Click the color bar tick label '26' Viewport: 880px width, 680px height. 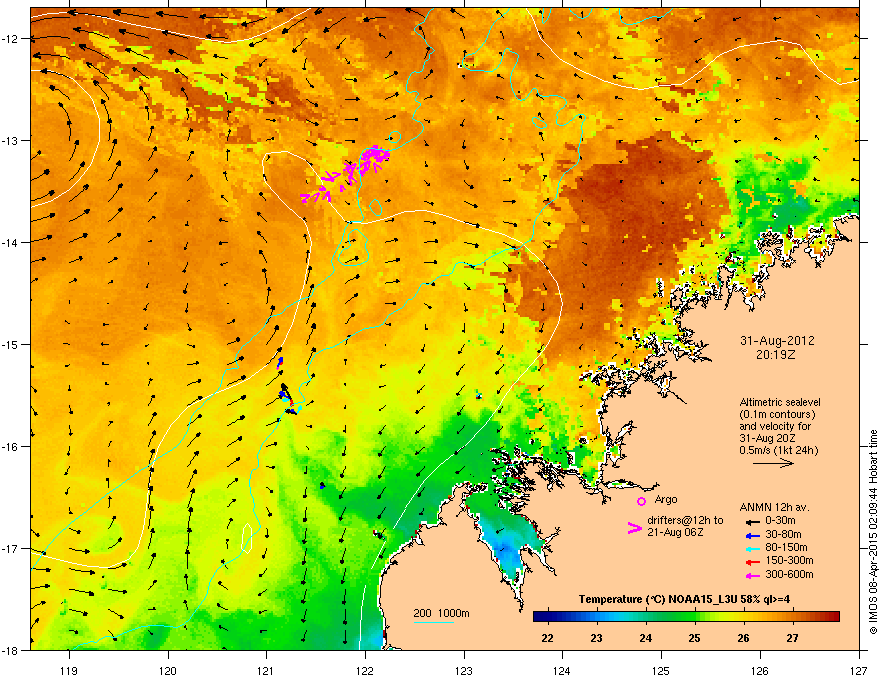pos(743,638)
